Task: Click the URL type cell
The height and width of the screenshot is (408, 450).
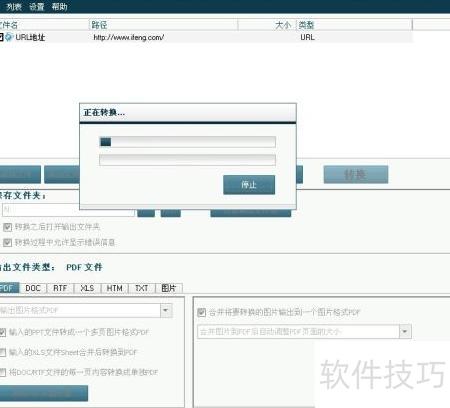Action: [x=307, y=37]
